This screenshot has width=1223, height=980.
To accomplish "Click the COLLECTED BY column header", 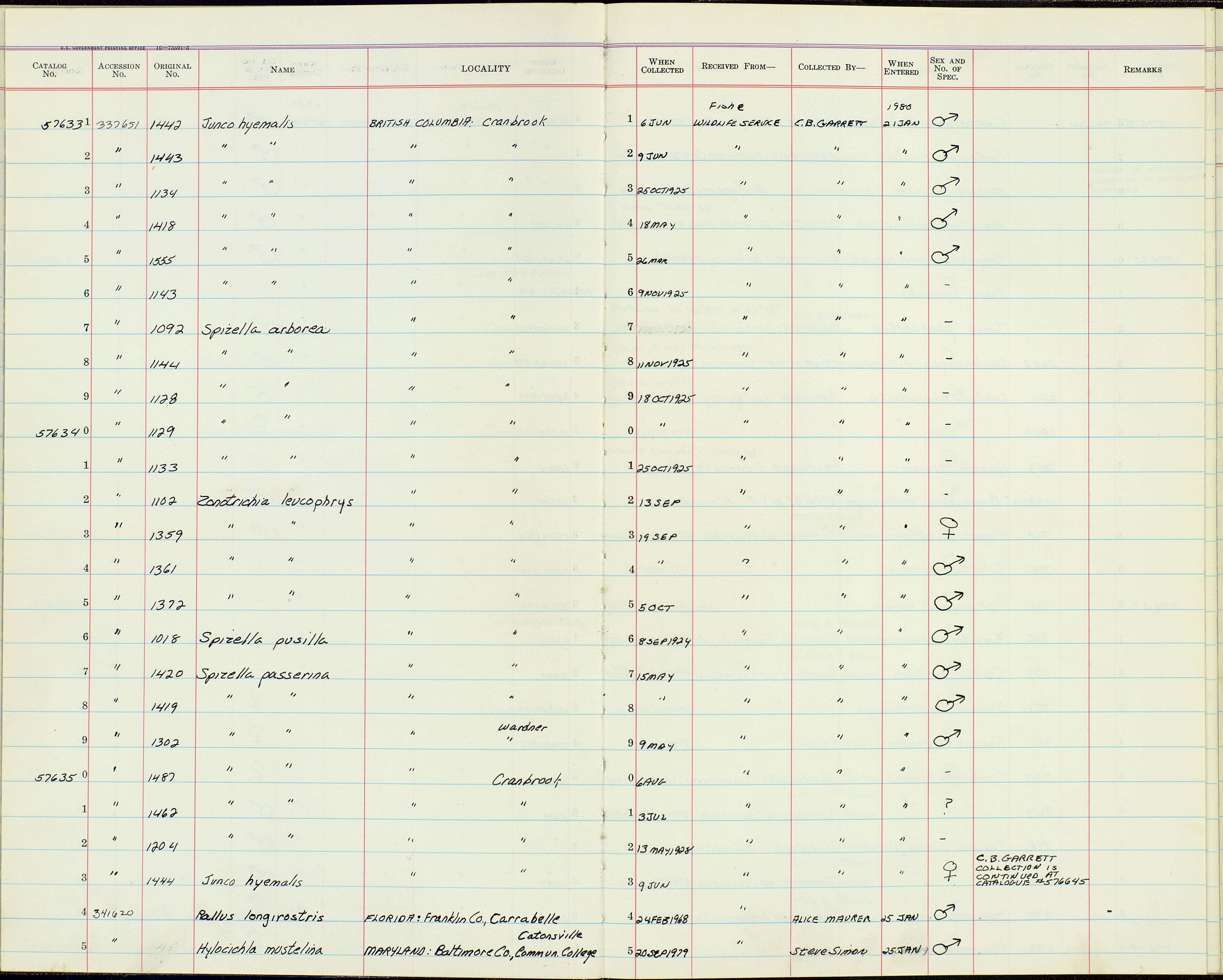I will pos(832,67).
